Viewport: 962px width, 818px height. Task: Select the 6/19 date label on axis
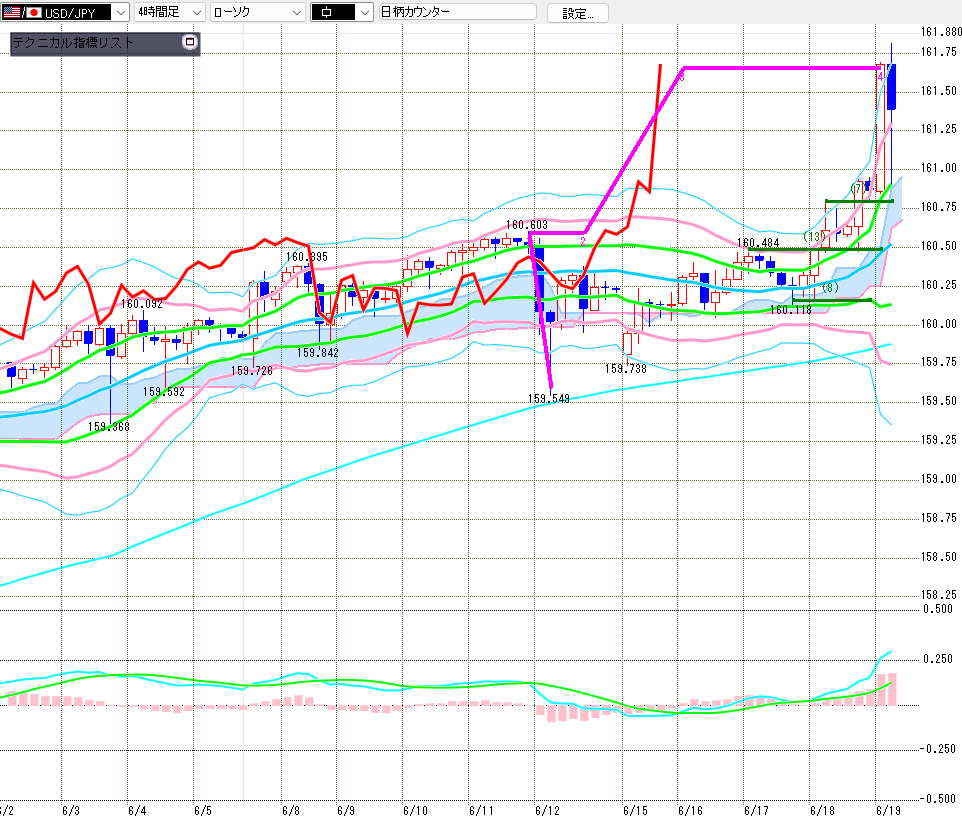pos(888,811)
